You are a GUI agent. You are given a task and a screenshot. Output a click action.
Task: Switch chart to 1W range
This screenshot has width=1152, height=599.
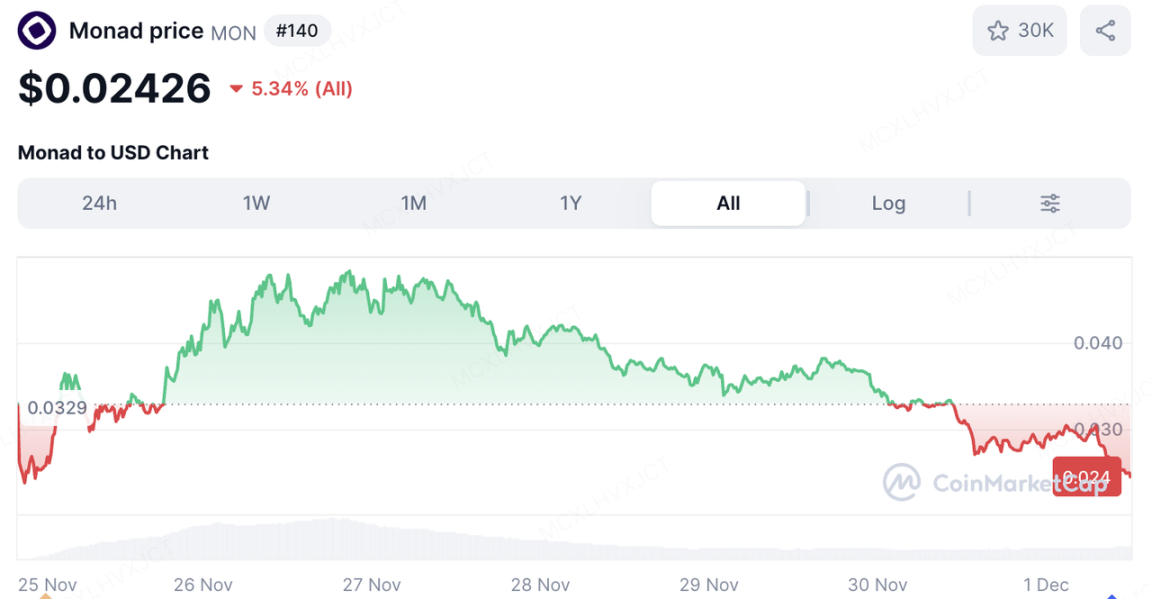point(256,204)
